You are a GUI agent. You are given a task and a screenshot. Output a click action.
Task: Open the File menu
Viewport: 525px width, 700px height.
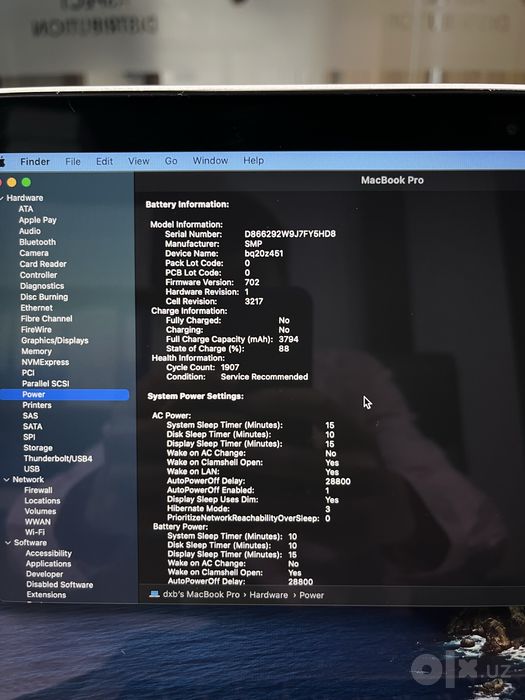(x=73, y=162)
